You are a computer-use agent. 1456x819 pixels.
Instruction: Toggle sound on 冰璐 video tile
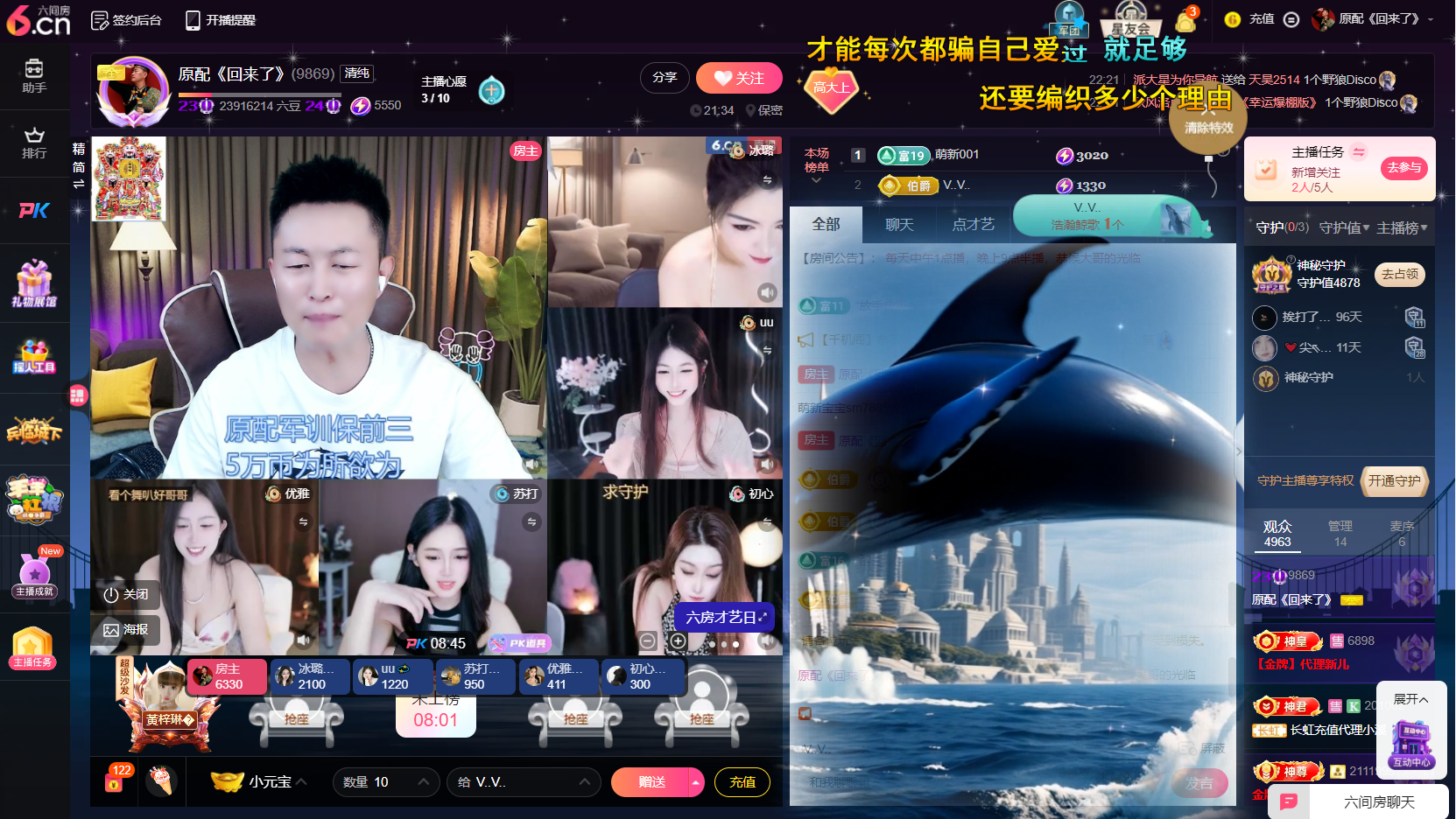(x=767, y=292)
